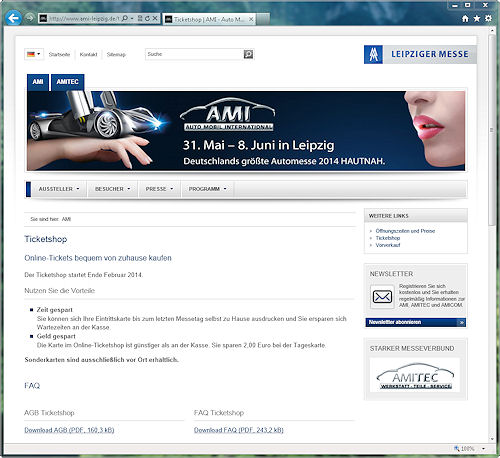Open the Kontakt link
Viewport: 500px width, 458px height.
[88, 54]
